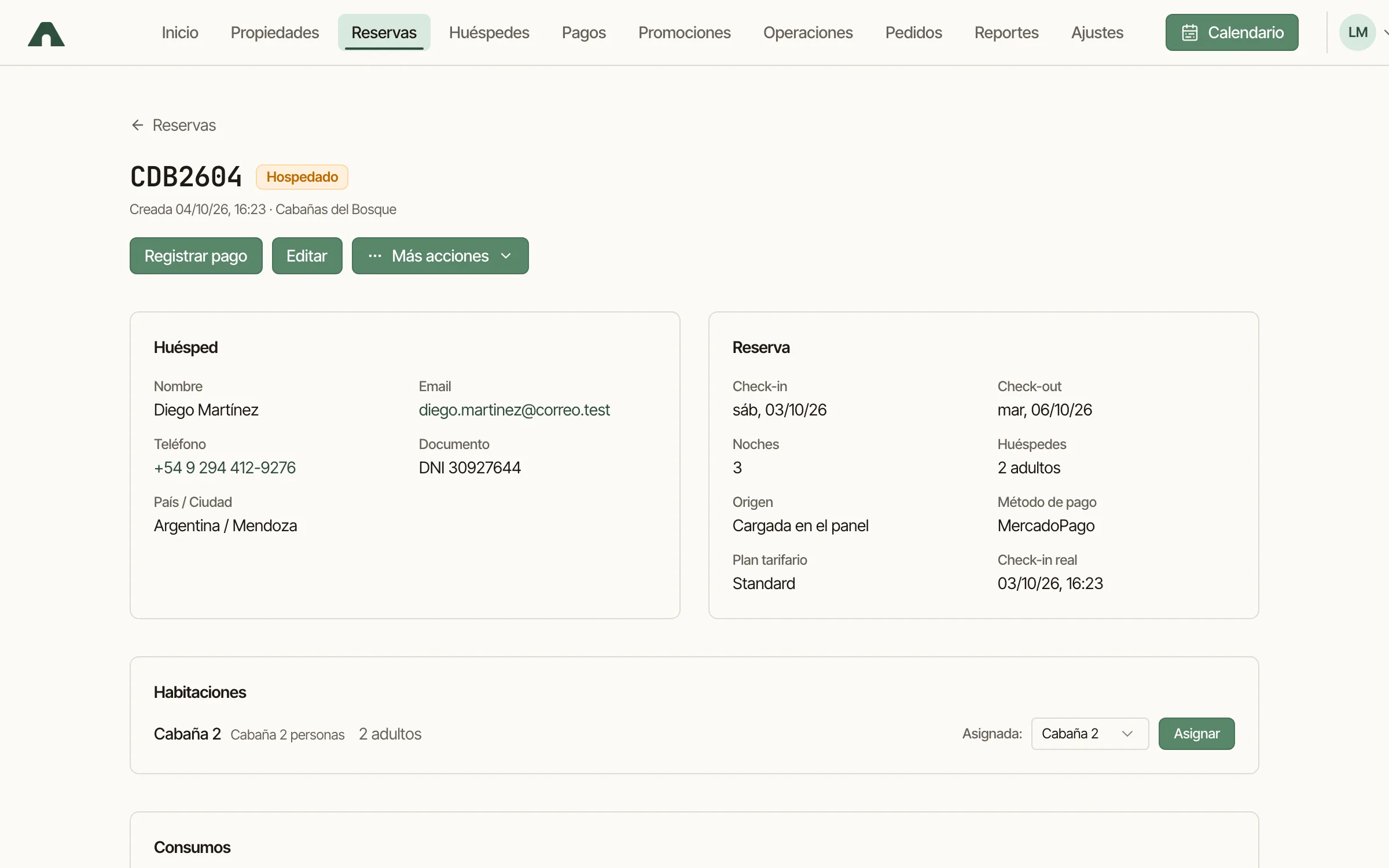
Task: Open the Pagos tab
Action: [583, 32]
